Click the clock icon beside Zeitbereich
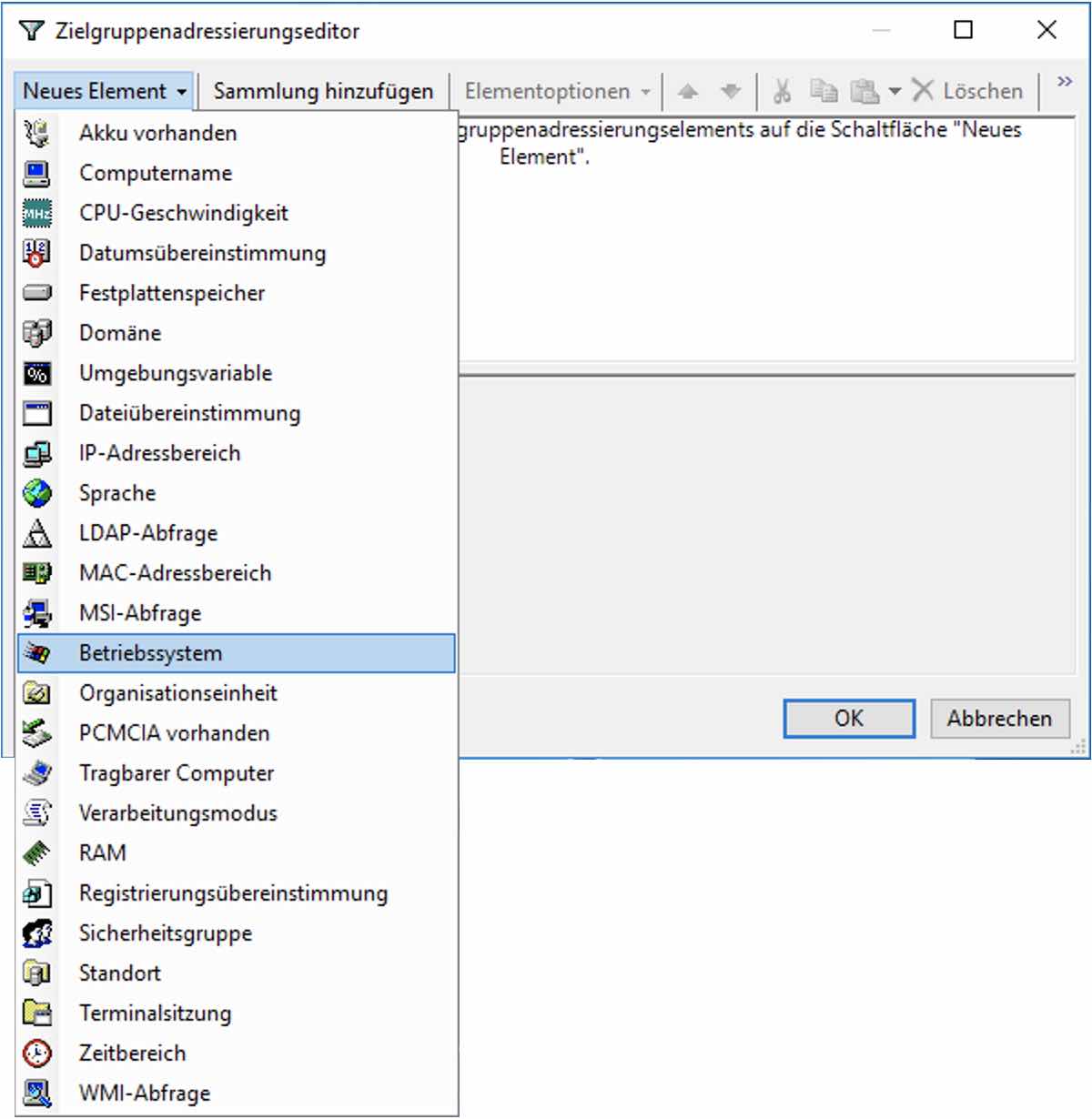 [36, 1053]
